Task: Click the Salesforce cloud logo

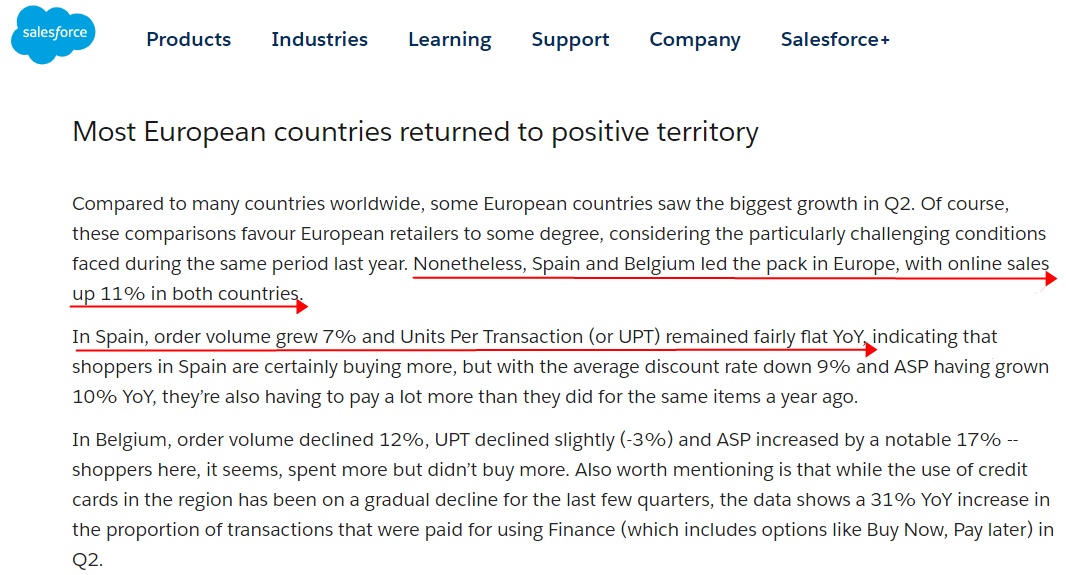Action: [53, 34]
